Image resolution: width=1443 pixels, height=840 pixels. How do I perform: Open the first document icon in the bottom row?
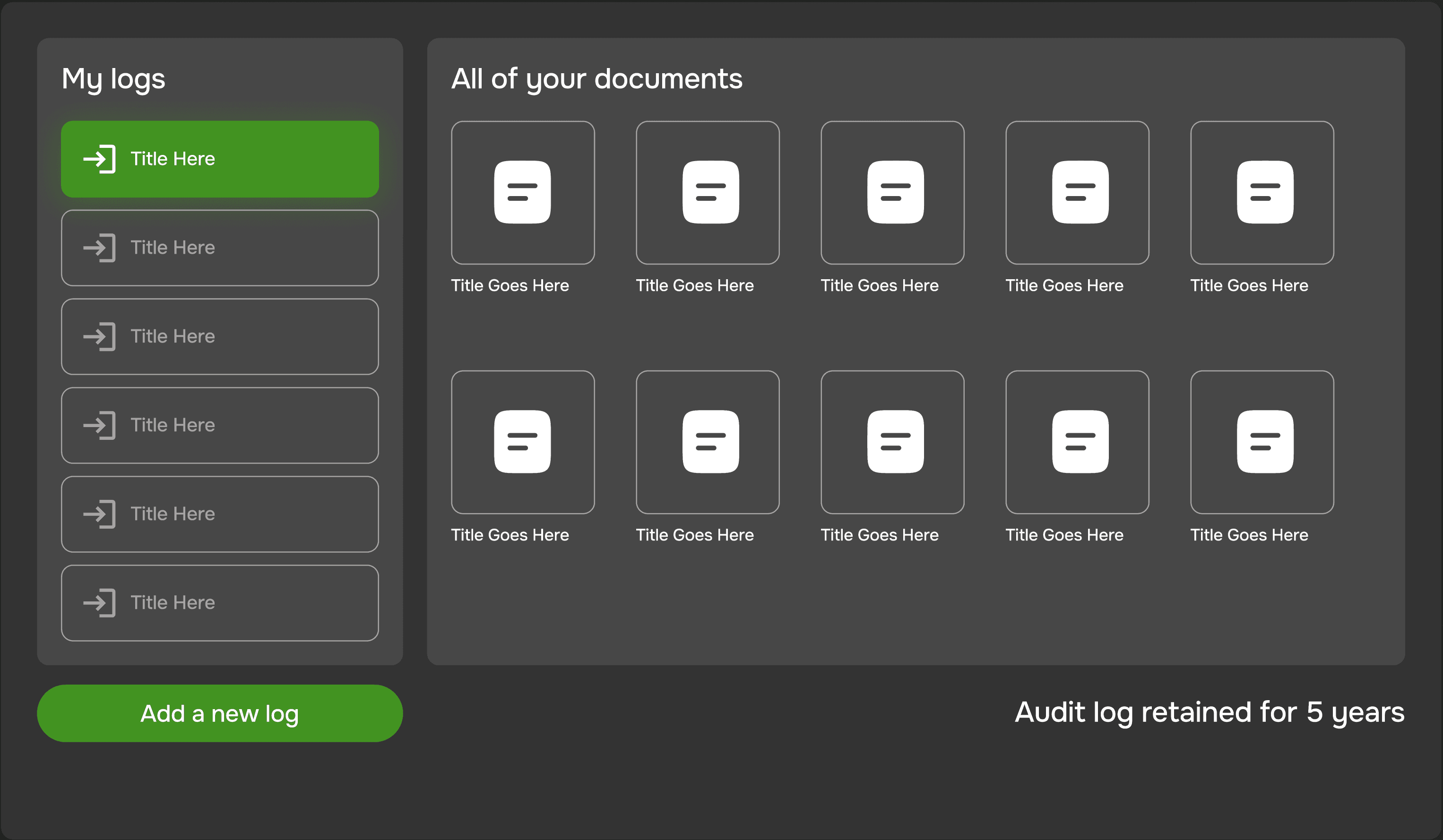click(523, 442)
